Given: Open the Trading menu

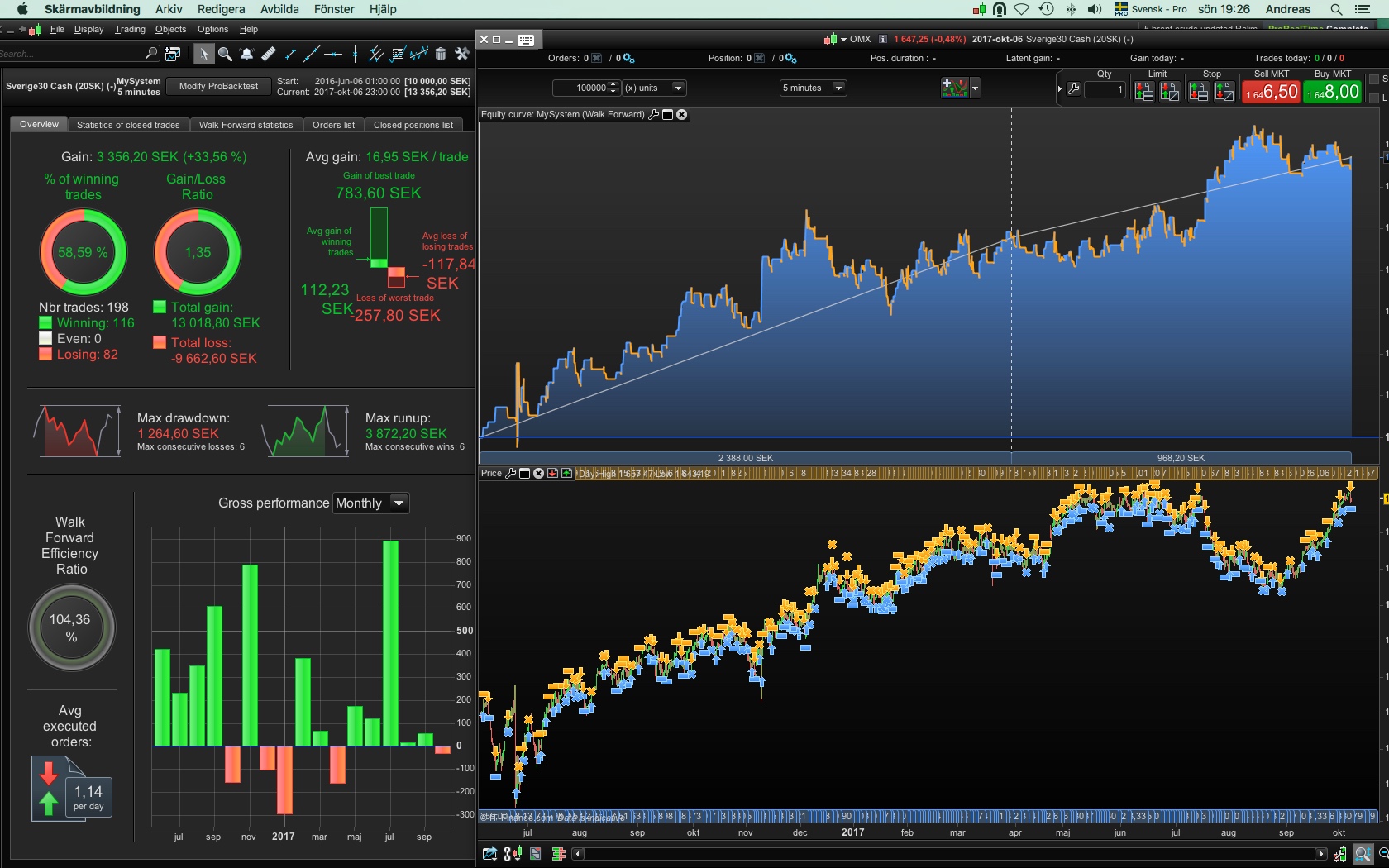Looking at the screenshot, I should [x=130, y=30].
